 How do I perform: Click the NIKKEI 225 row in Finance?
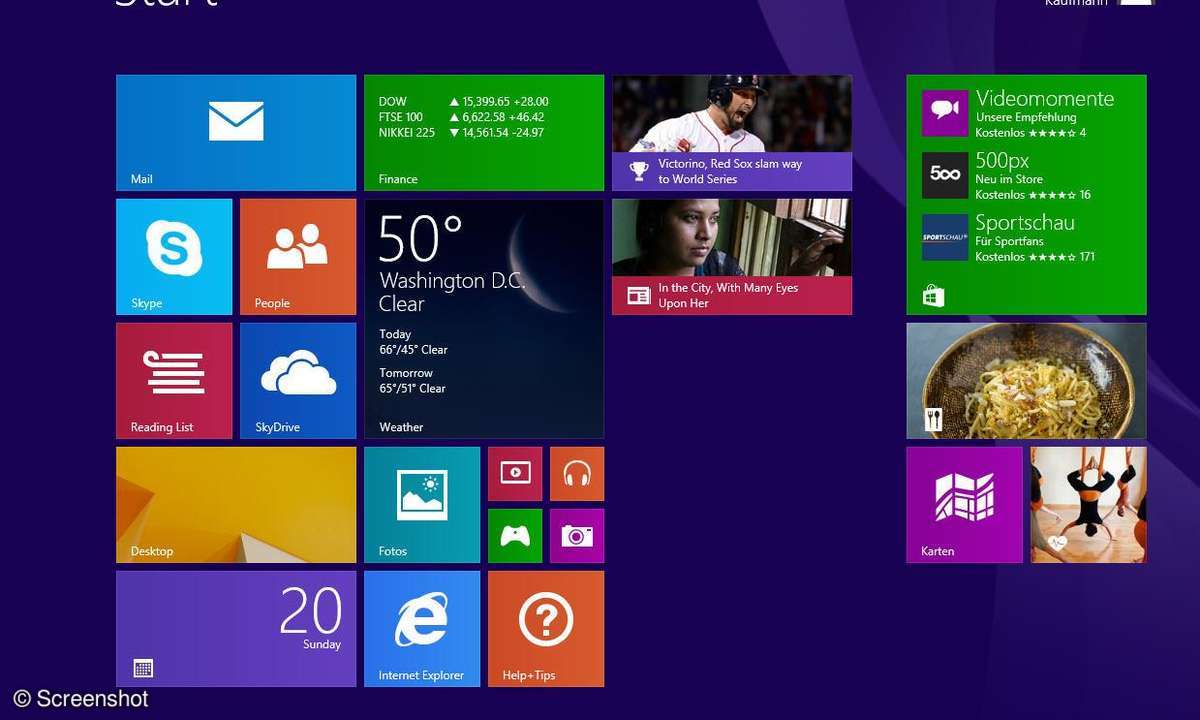point(461,132)
